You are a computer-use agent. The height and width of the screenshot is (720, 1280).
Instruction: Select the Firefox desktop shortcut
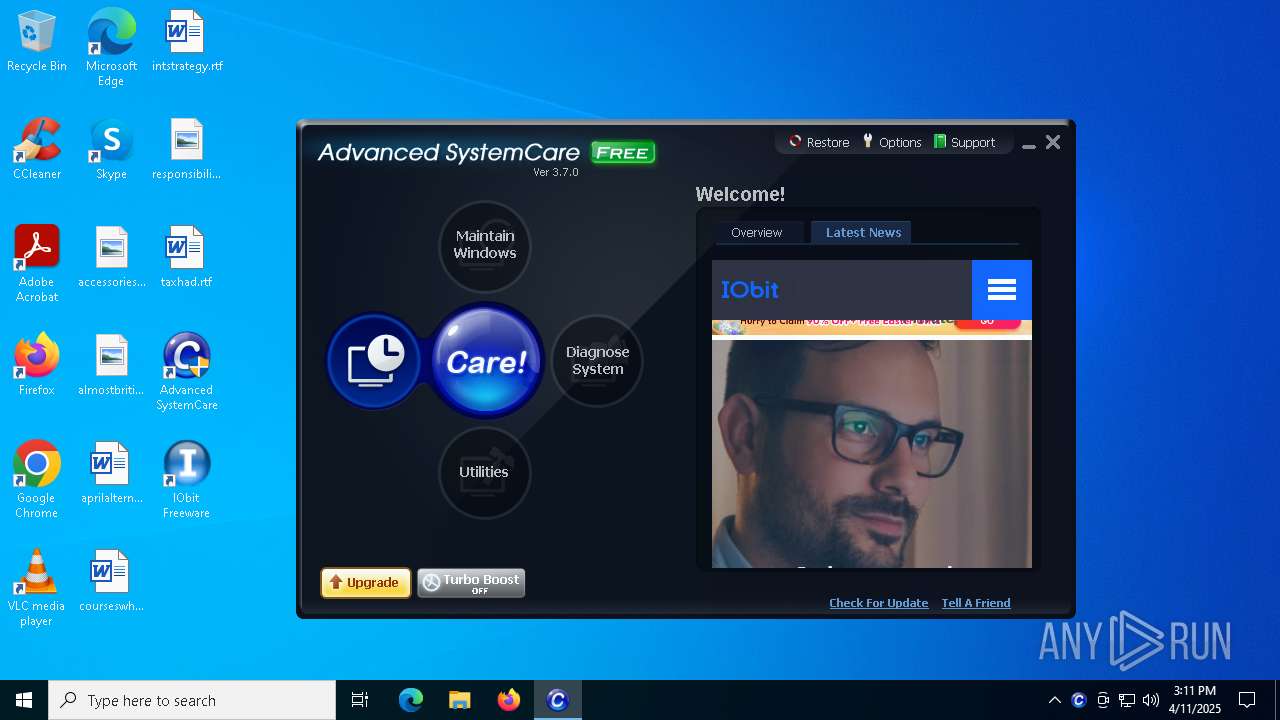point(37,366)
